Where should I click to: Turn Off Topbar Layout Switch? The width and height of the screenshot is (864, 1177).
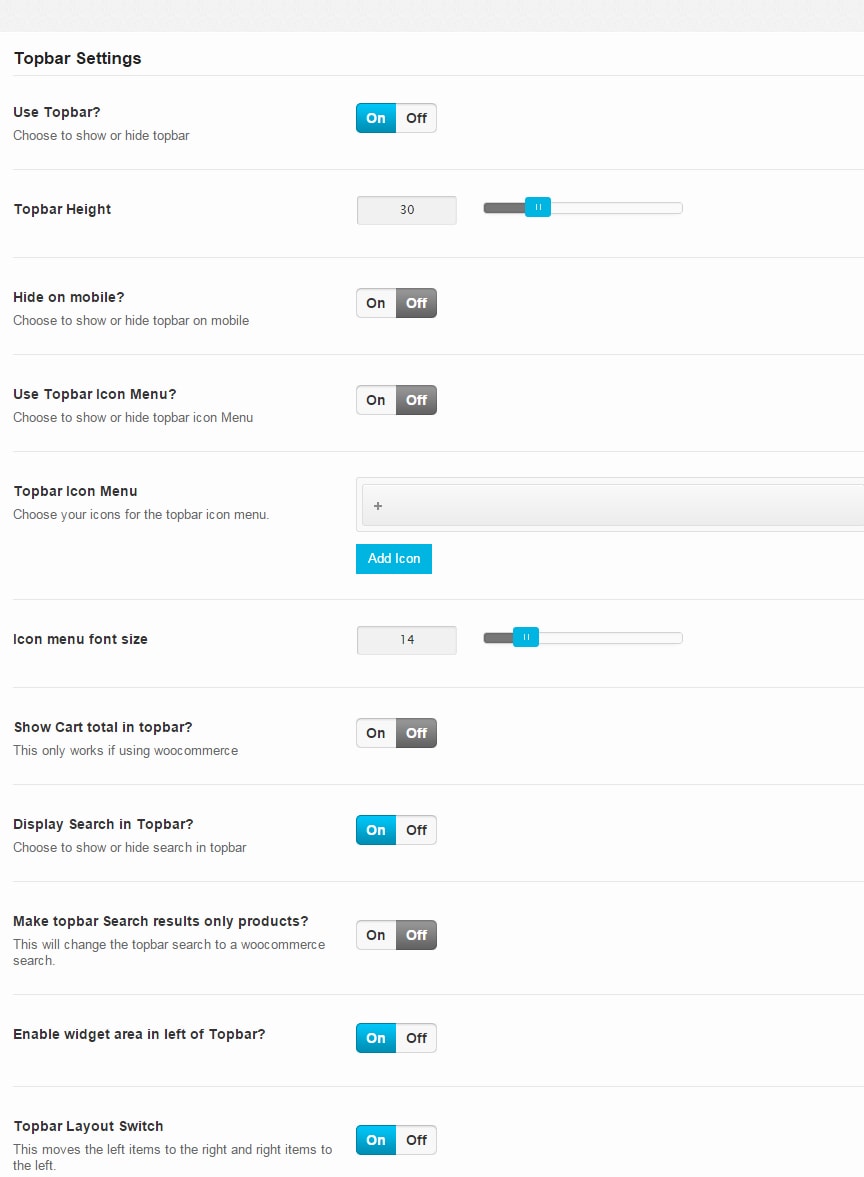click(416, 1140)
